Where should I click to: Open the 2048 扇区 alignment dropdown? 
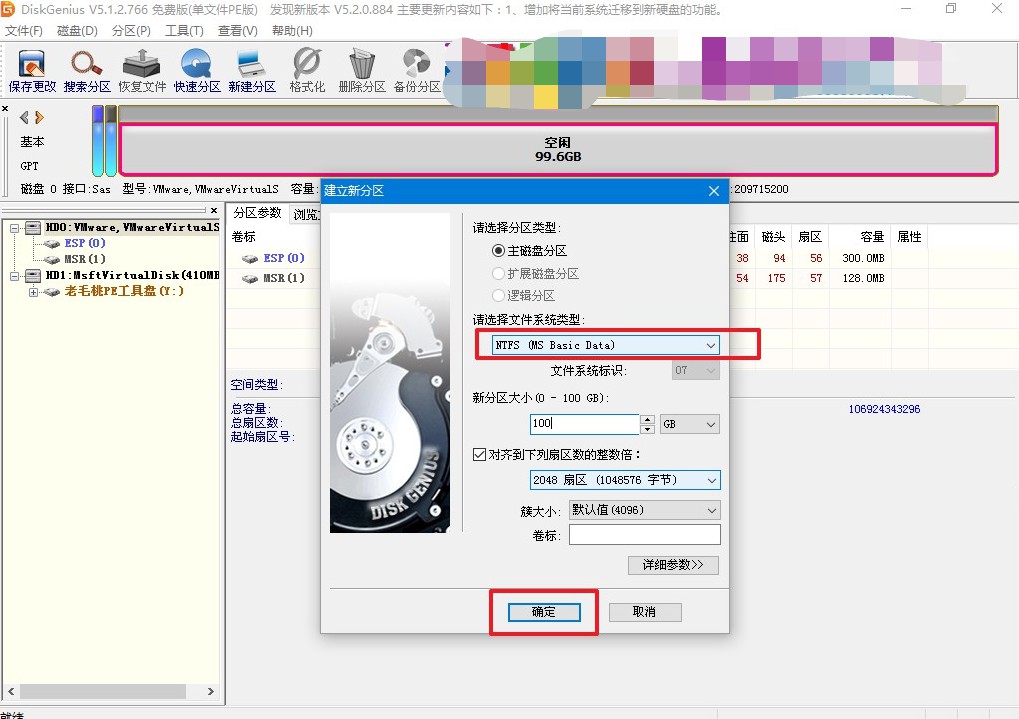click(625, 480)
